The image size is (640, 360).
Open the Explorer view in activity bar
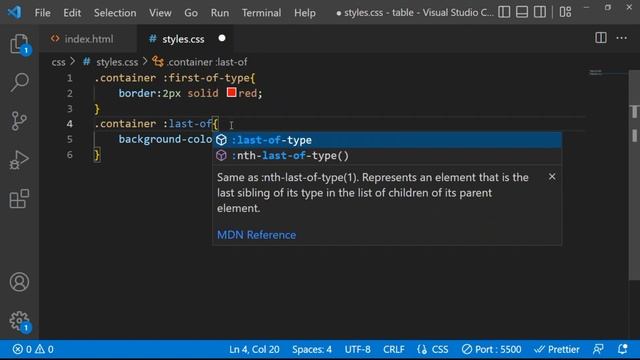19,44
